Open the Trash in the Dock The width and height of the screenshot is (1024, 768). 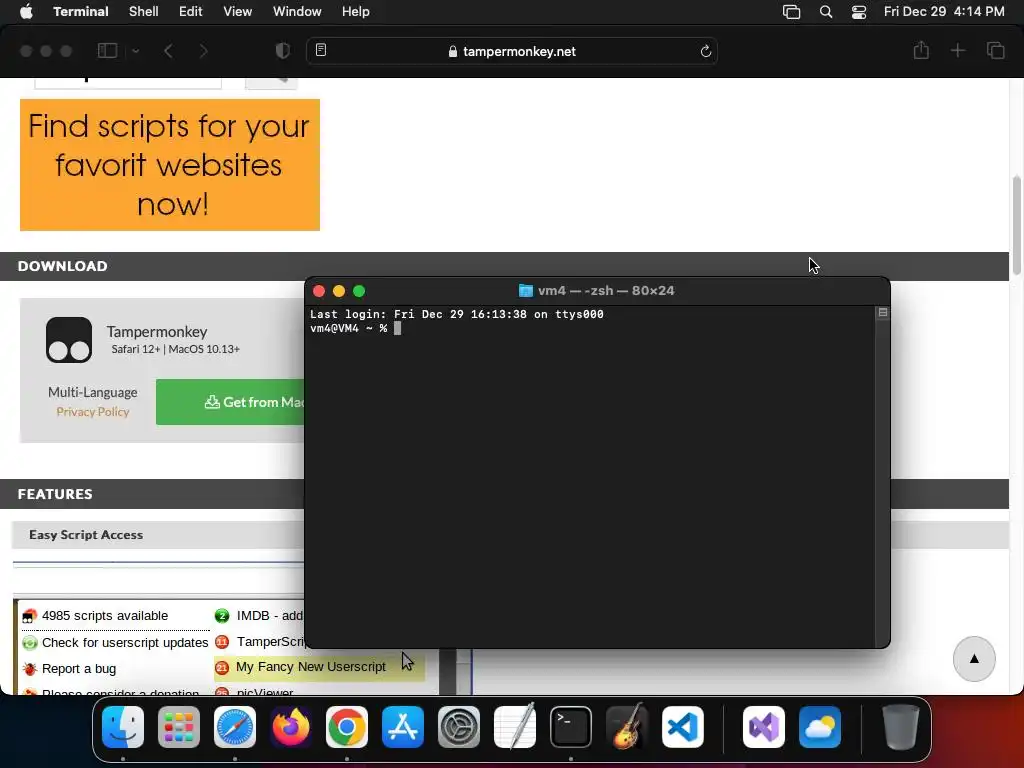point(901,727)
